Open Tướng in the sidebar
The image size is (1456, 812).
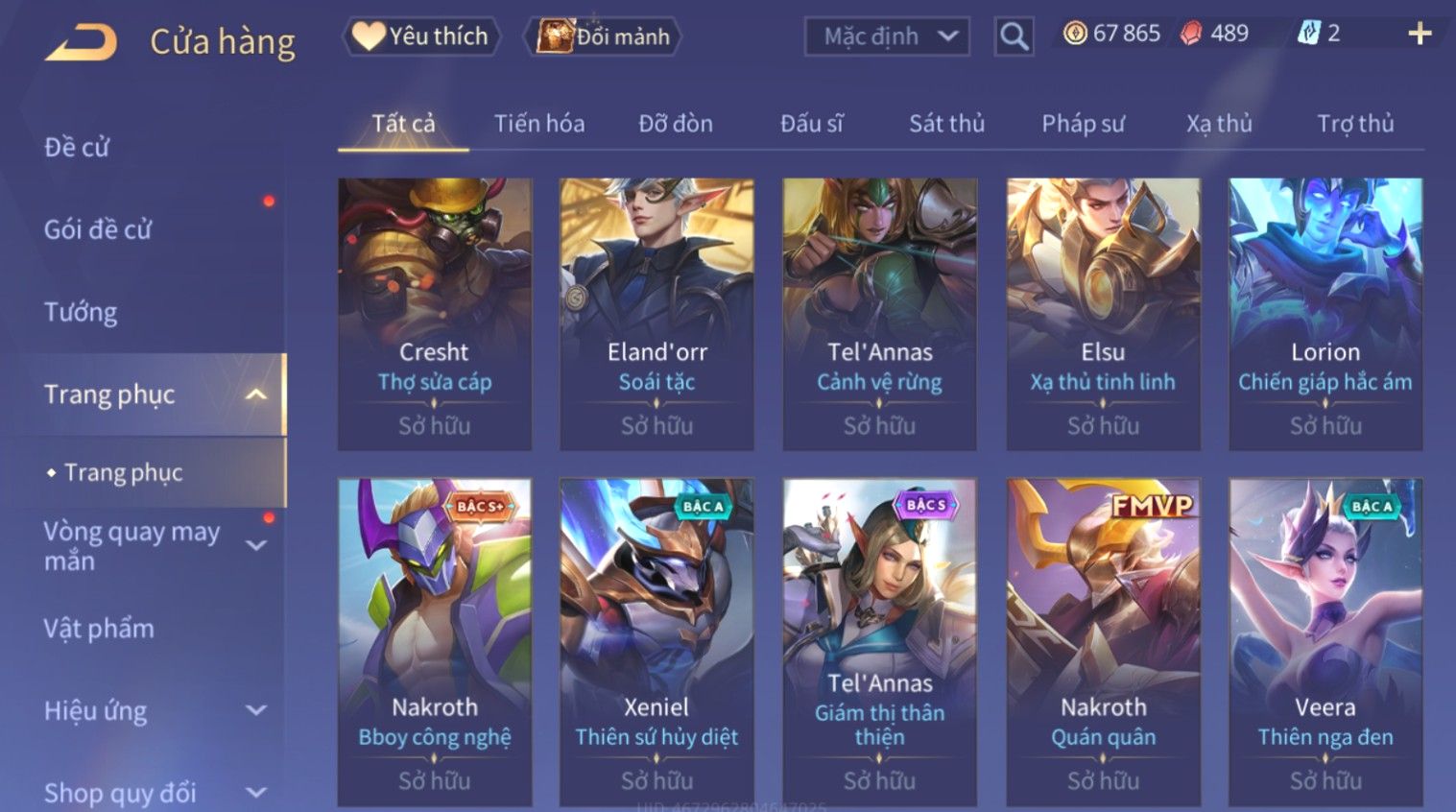[81, 312]
